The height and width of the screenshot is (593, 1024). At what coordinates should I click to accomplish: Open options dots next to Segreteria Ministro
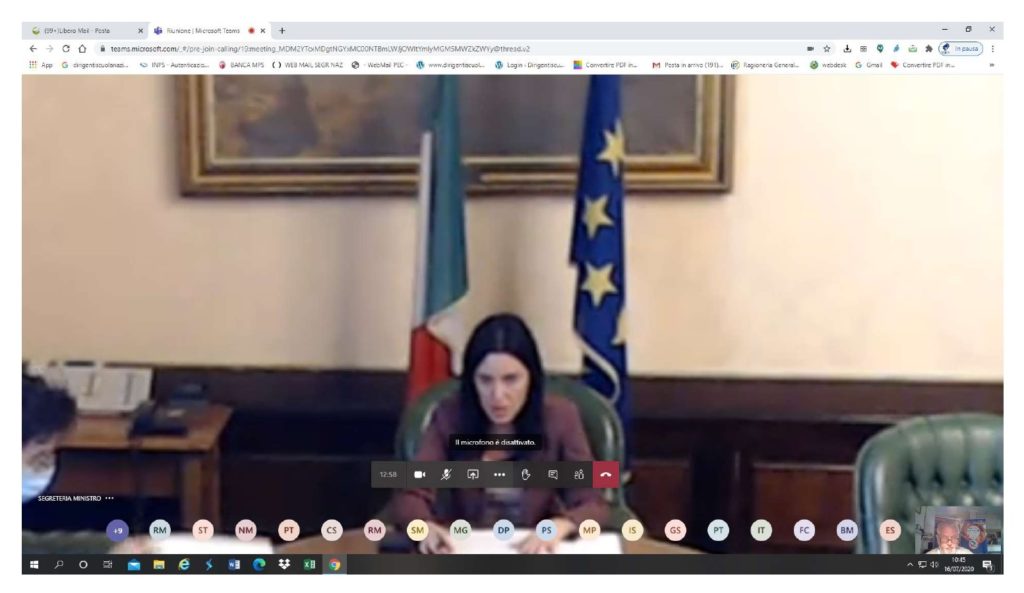(x=109, y=498)
